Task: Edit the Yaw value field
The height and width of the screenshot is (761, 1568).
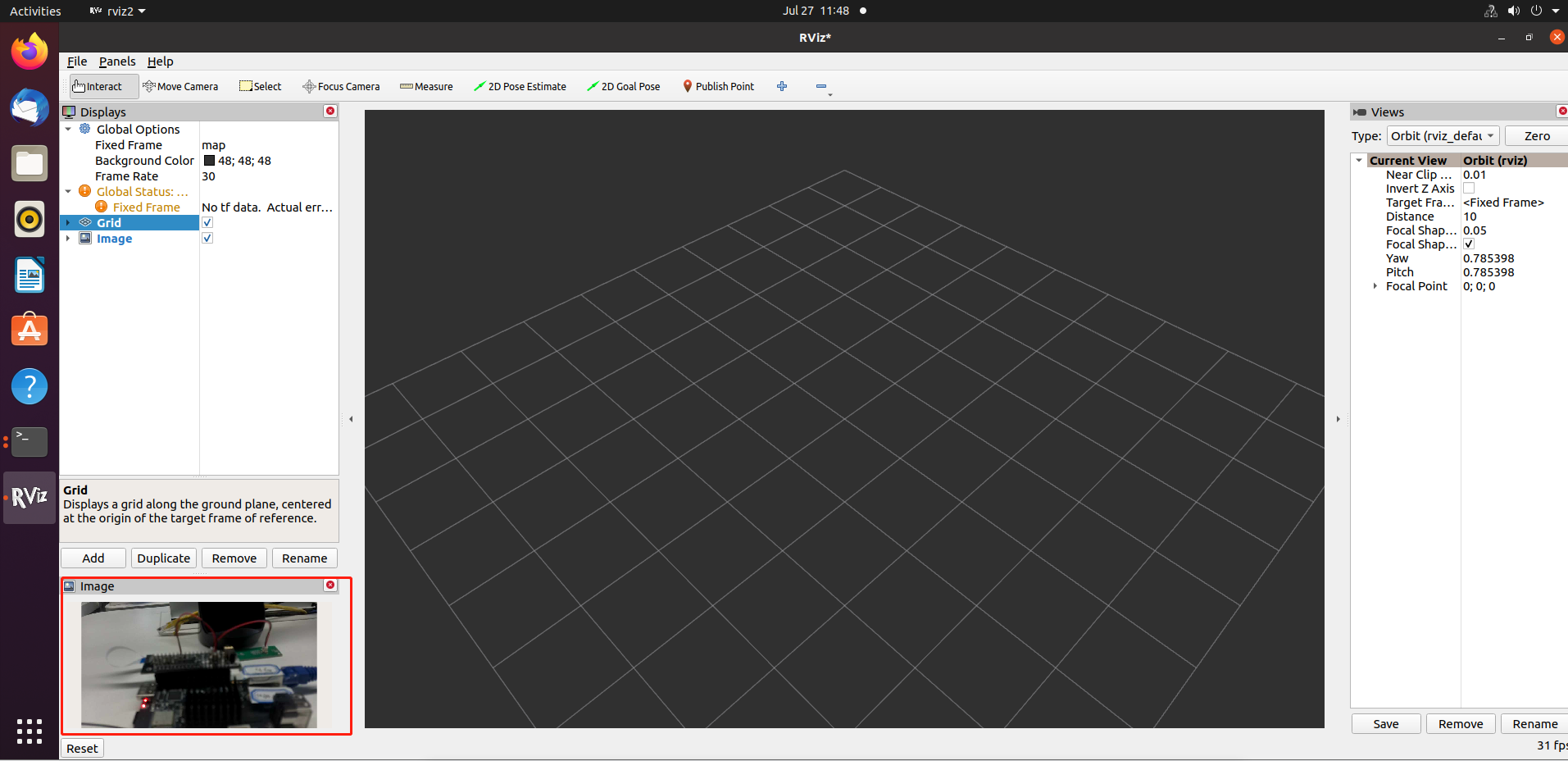Action: [x=1514, y=258]
